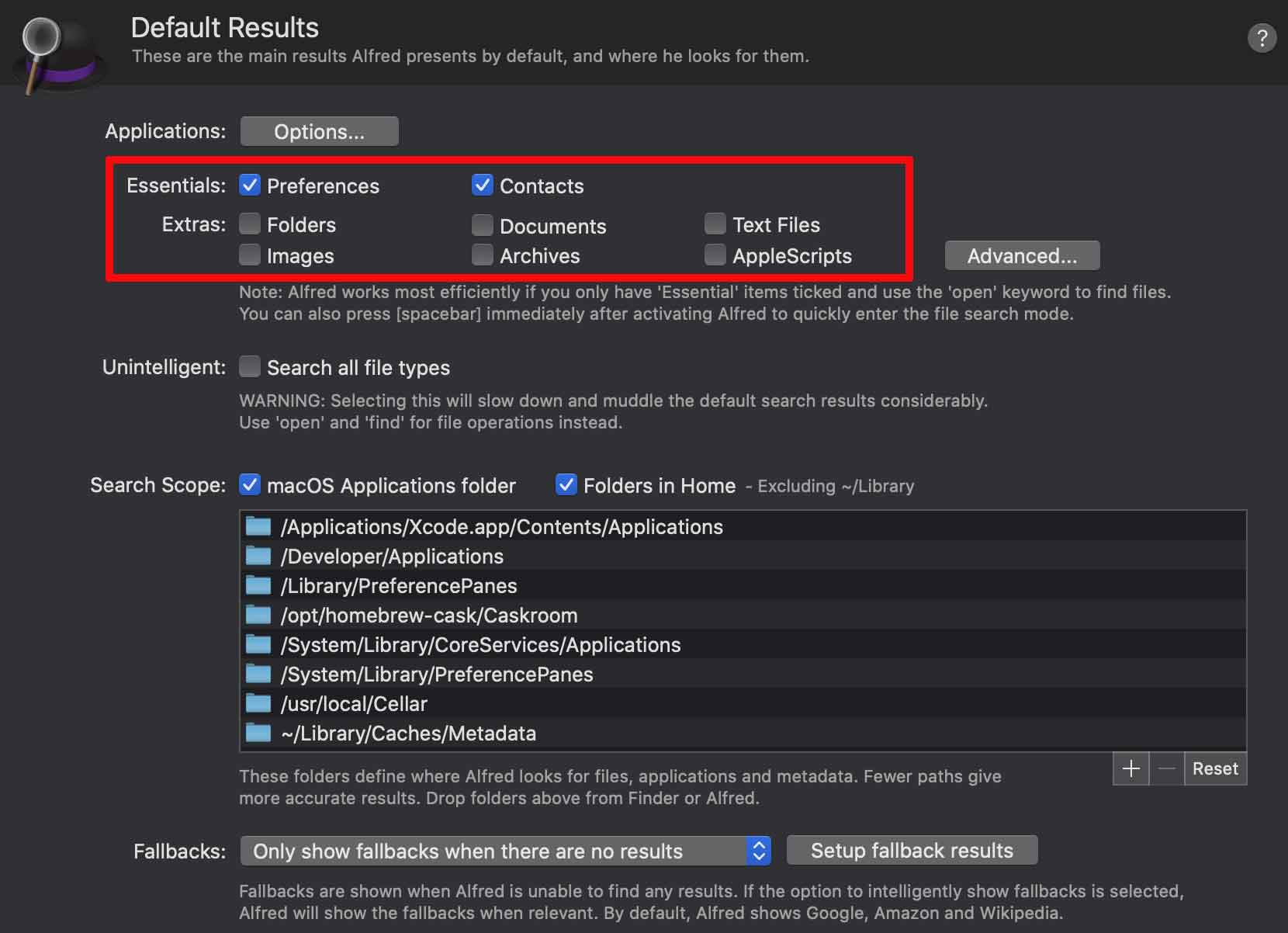This screenshot has height=933, width=1288.
Task: Enable the Text Files checkbox
Action: point(715,224)
